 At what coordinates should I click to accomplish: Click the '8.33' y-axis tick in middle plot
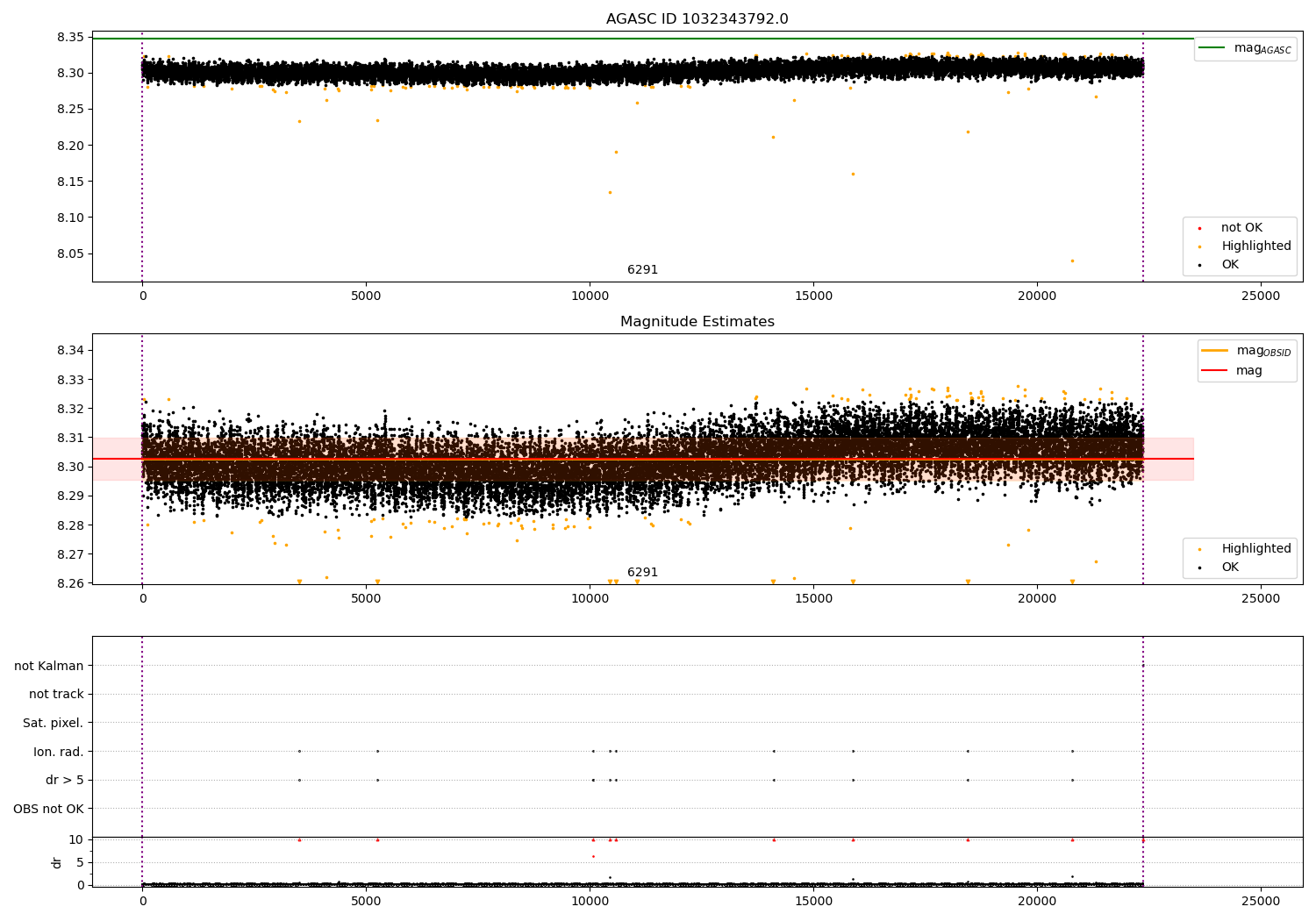pos(70,380)
